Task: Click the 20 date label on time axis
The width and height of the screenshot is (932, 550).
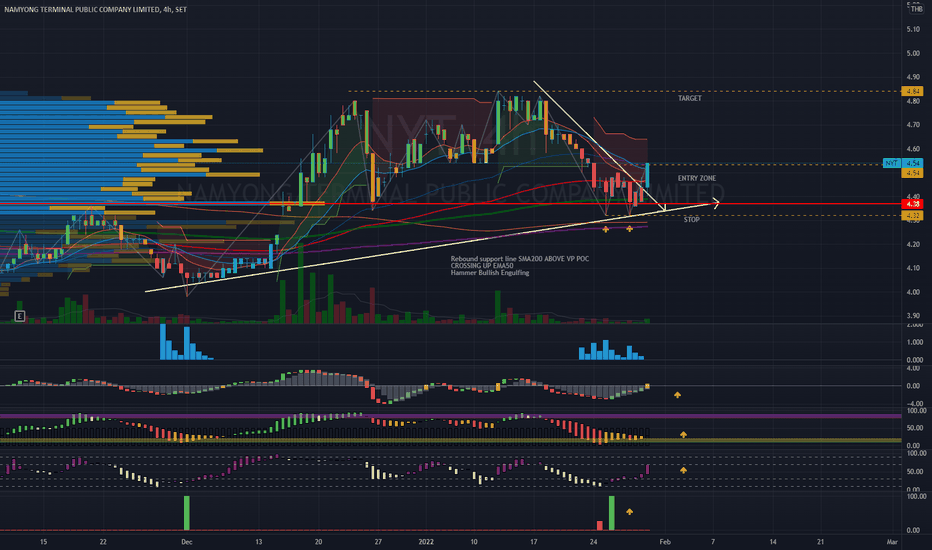Action: [x=318, y=542]
